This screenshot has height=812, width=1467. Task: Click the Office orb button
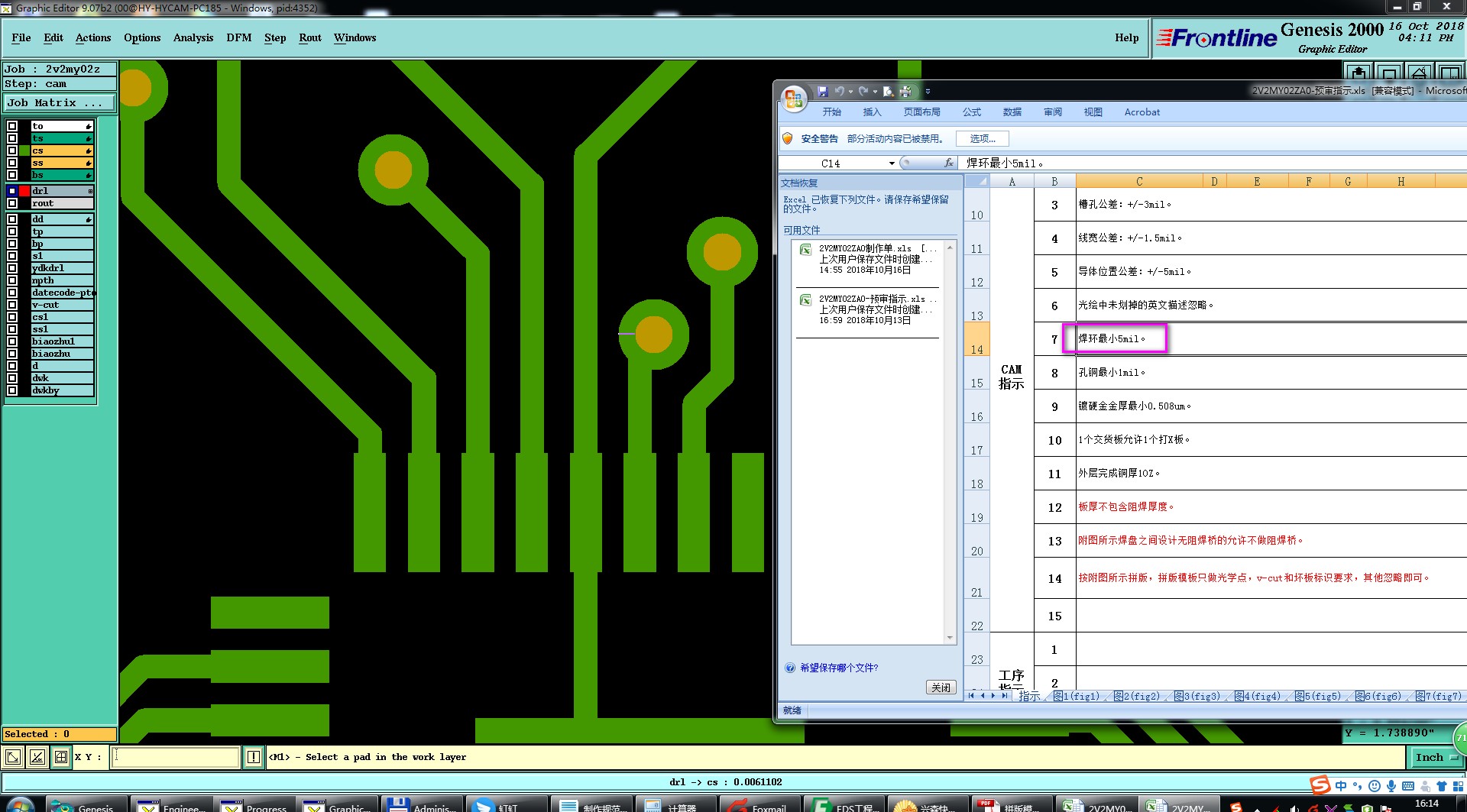click(x=794, y=99)
